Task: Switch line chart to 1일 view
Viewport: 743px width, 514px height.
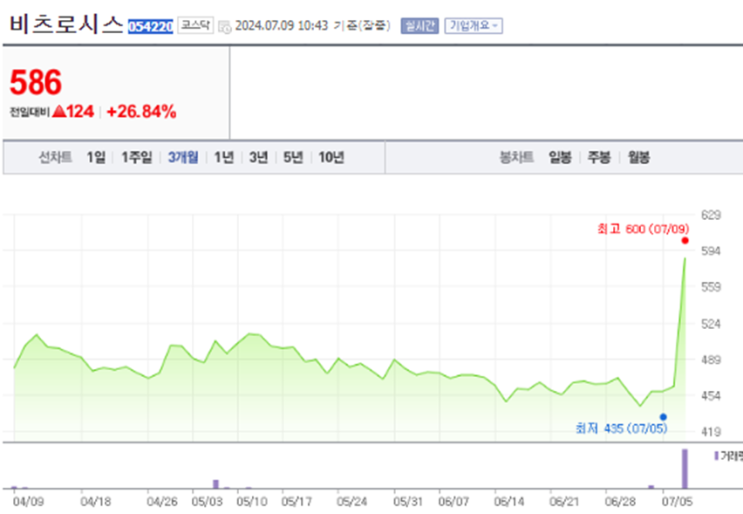Action: point(96,157)
